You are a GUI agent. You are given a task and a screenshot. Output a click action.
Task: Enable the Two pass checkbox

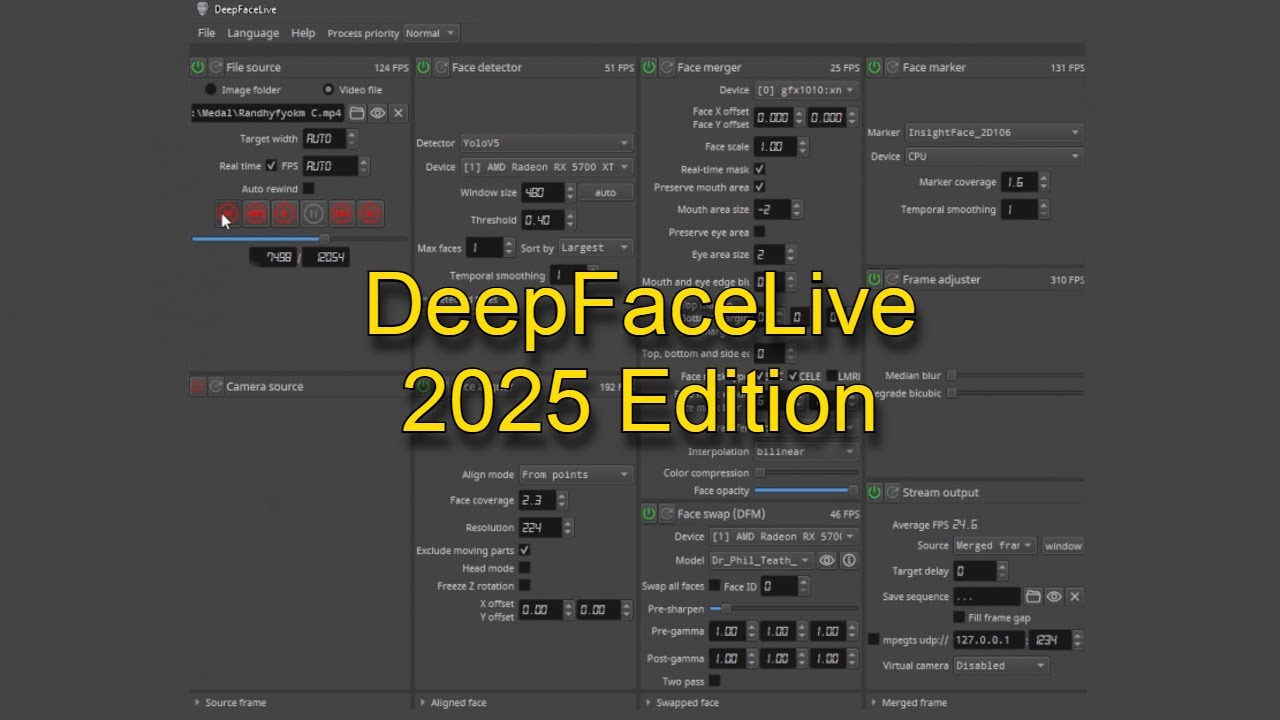click(714, 681)
